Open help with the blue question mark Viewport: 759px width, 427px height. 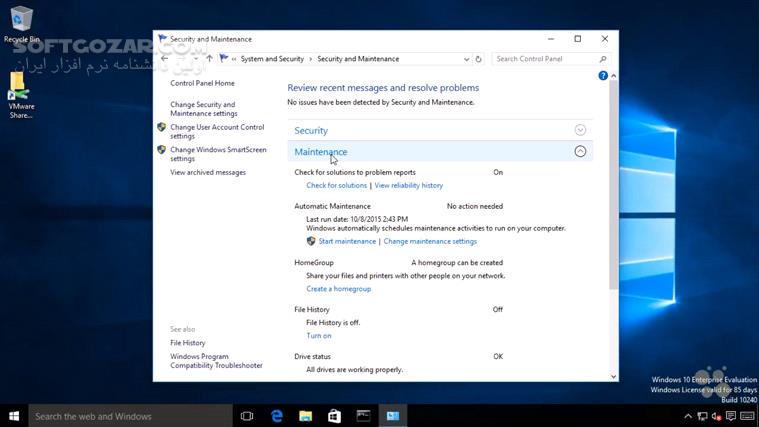pos(603,76)
